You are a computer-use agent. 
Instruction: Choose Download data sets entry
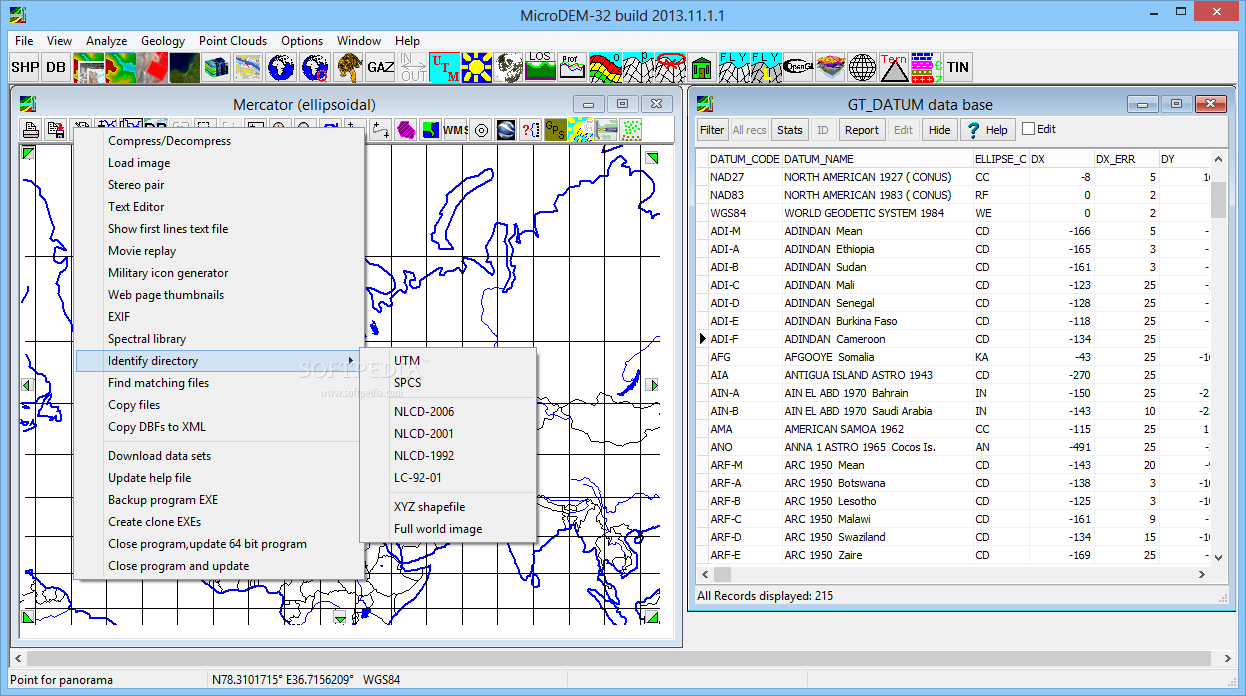[x=219, y=456]
